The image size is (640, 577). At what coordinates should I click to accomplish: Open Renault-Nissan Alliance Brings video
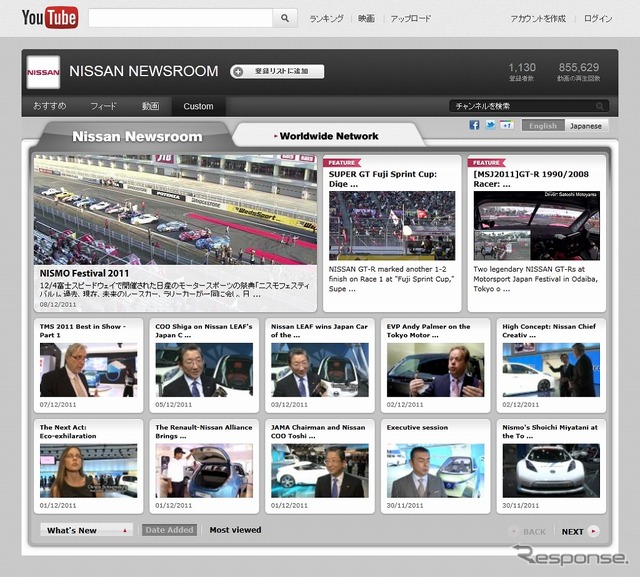(204, 470)
